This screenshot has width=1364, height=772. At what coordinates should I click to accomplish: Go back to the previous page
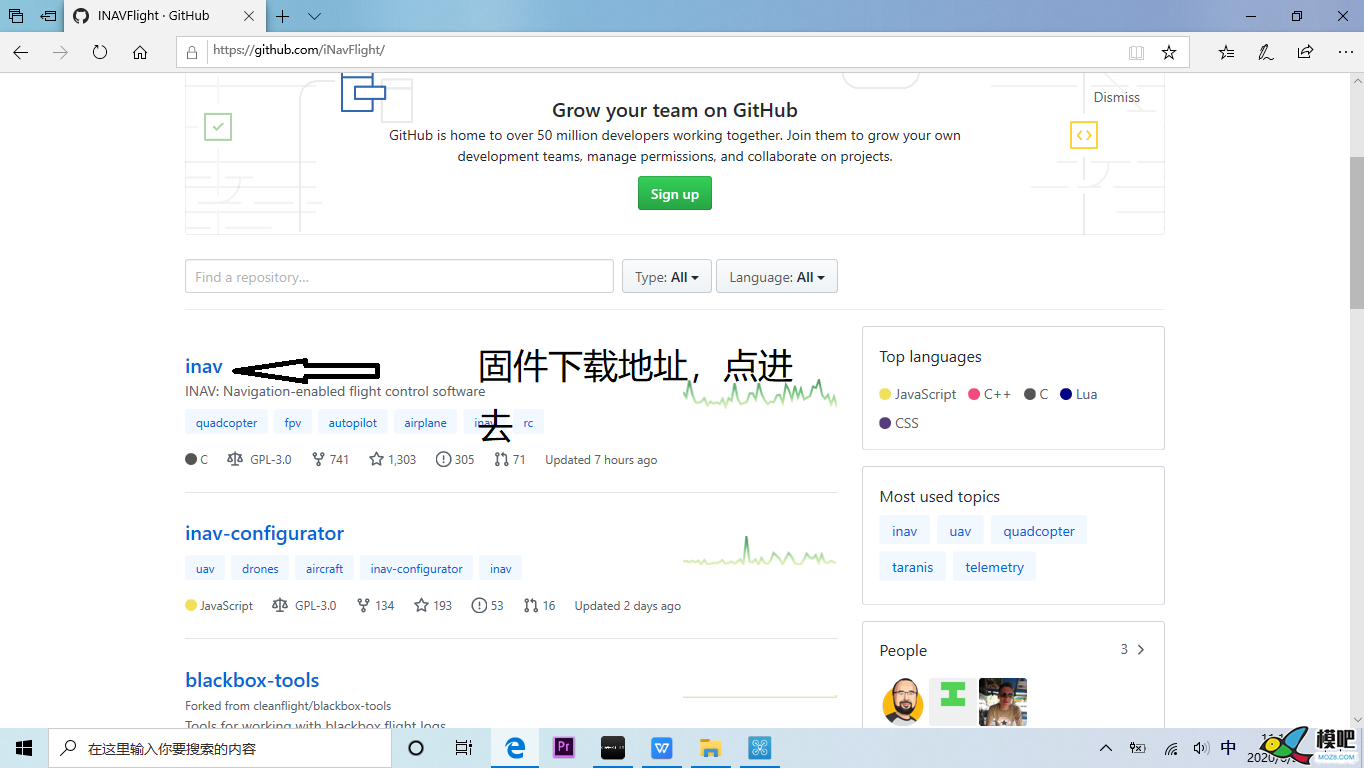[x=21, y=52]
